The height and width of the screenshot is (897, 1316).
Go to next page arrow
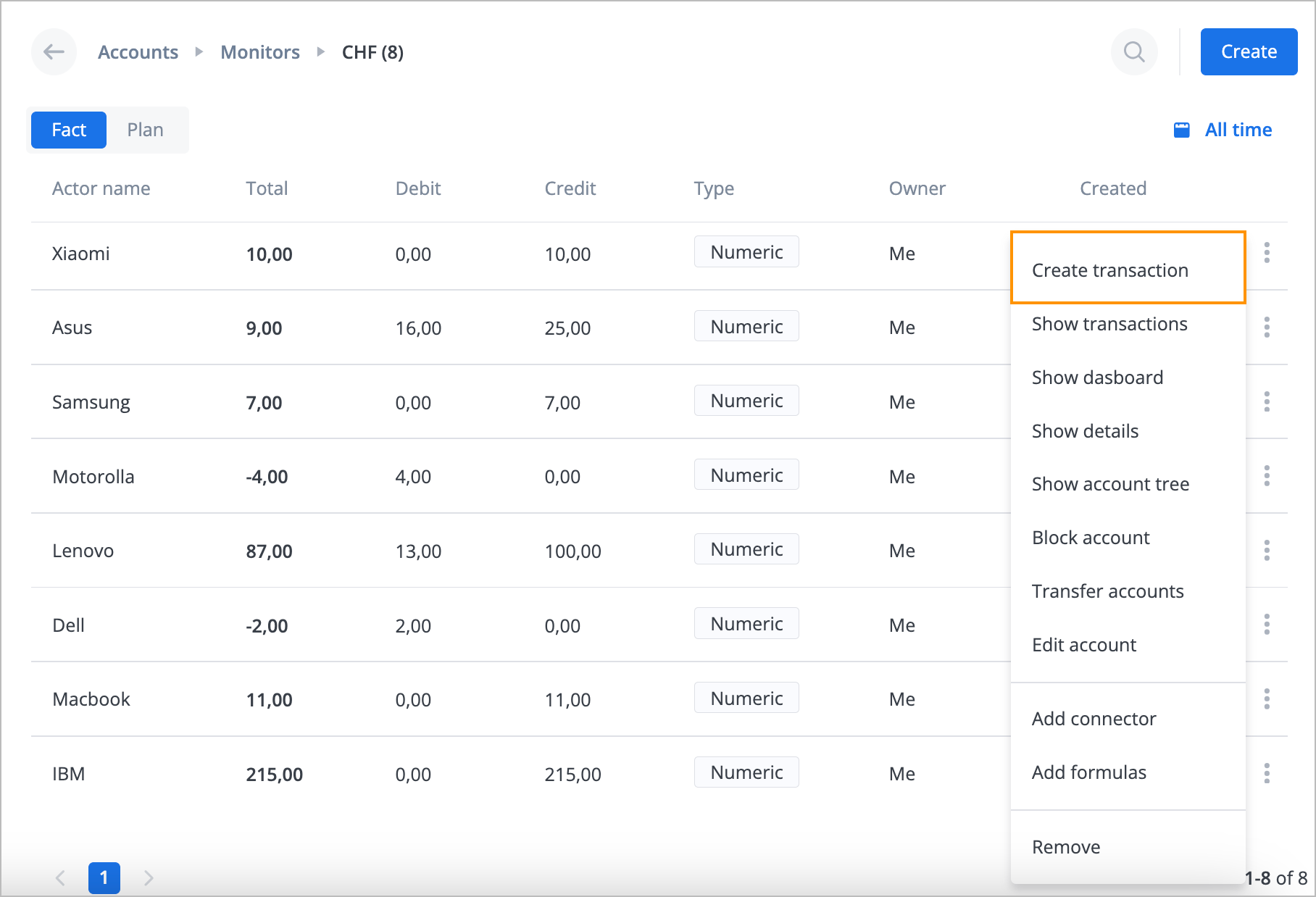point(149,877)
